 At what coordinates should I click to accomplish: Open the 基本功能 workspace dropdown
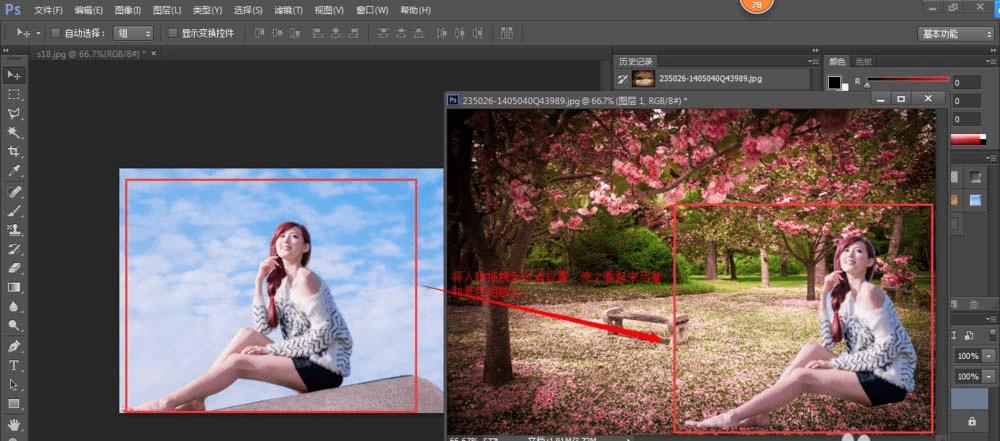tap(955, 33)
